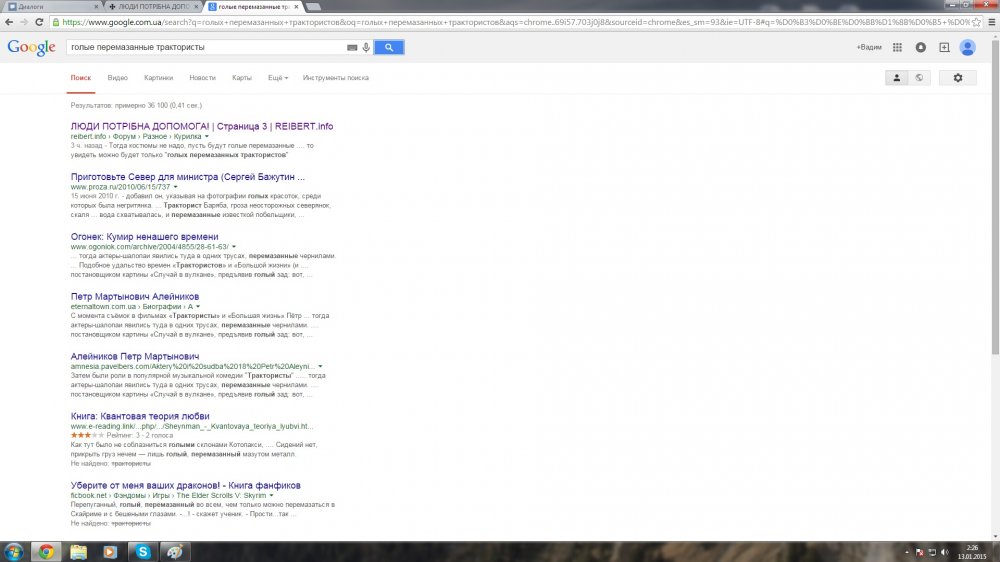
Task: Open the account profile avatar
Action: click(967, 47)
